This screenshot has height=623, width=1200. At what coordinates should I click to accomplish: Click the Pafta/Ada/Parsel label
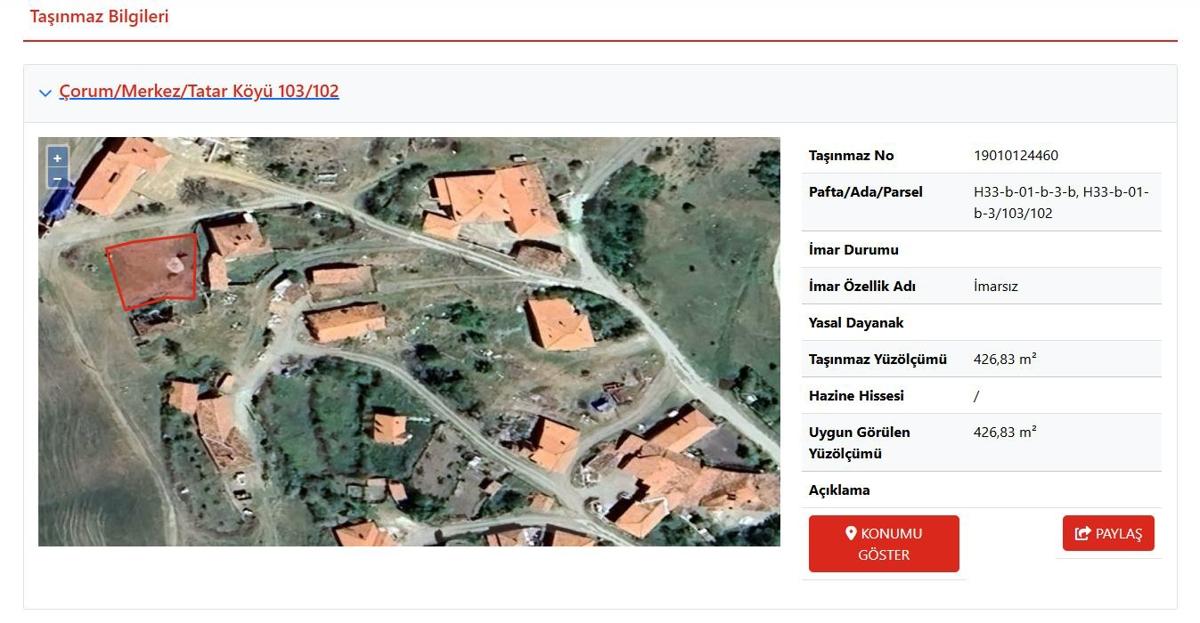865,192
